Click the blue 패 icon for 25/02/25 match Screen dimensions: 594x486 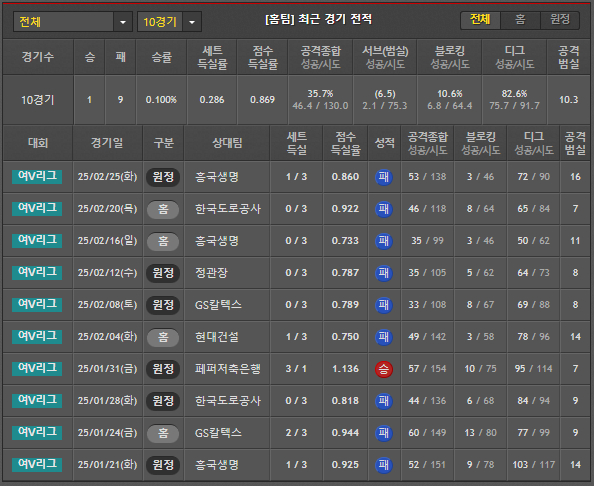tap(383, 177)
